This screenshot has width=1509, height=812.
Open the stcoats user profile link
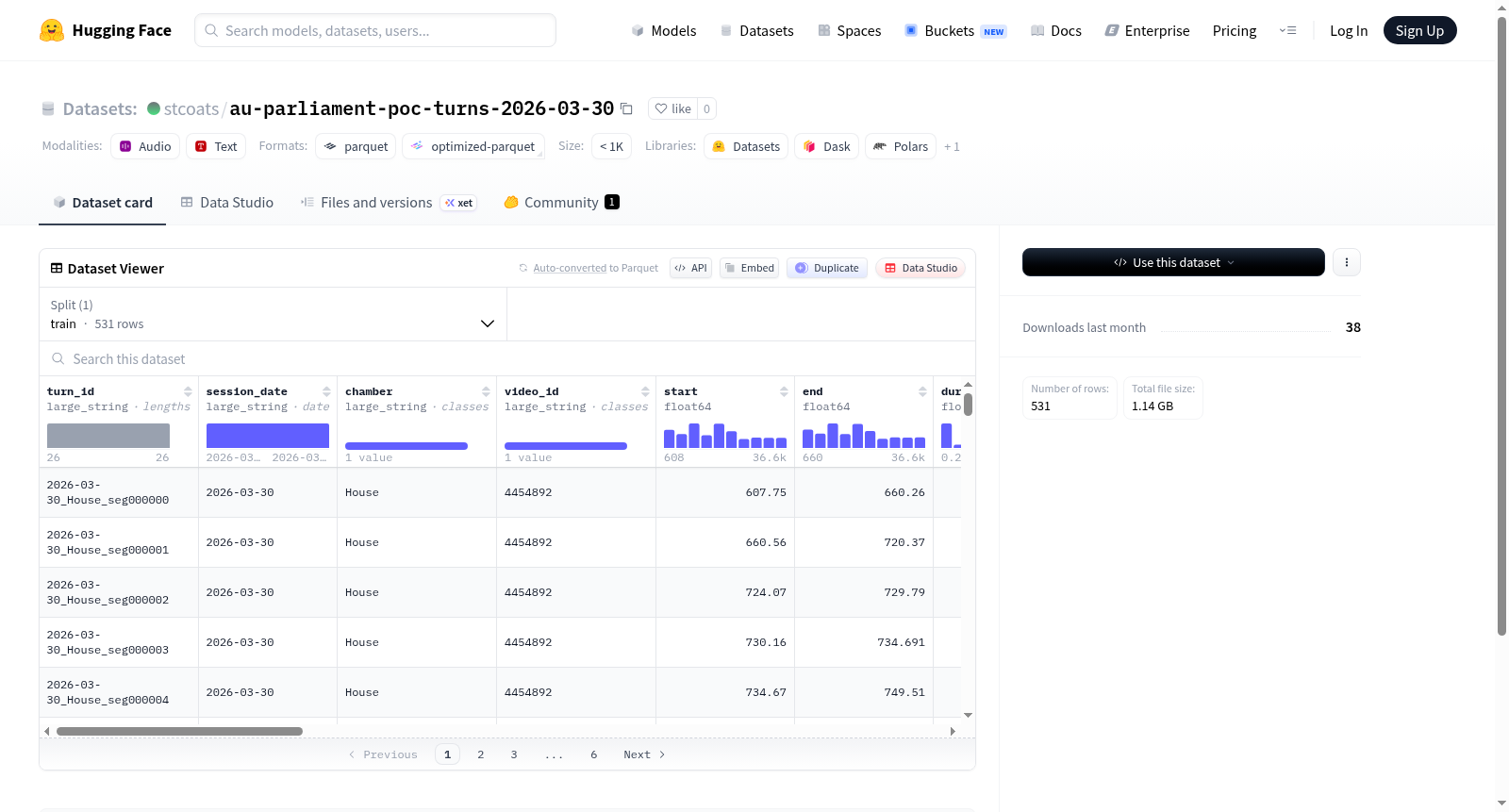tap(191, 108)
